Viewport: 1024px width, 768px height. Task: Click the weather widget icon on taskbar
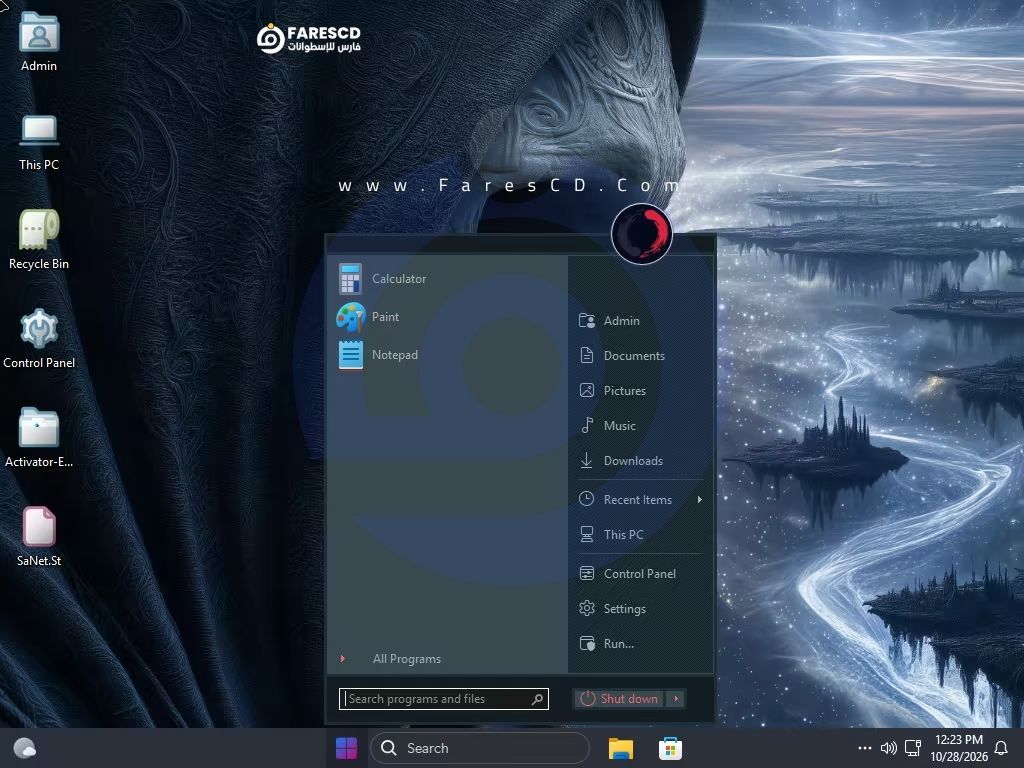(x=25, y=748)
